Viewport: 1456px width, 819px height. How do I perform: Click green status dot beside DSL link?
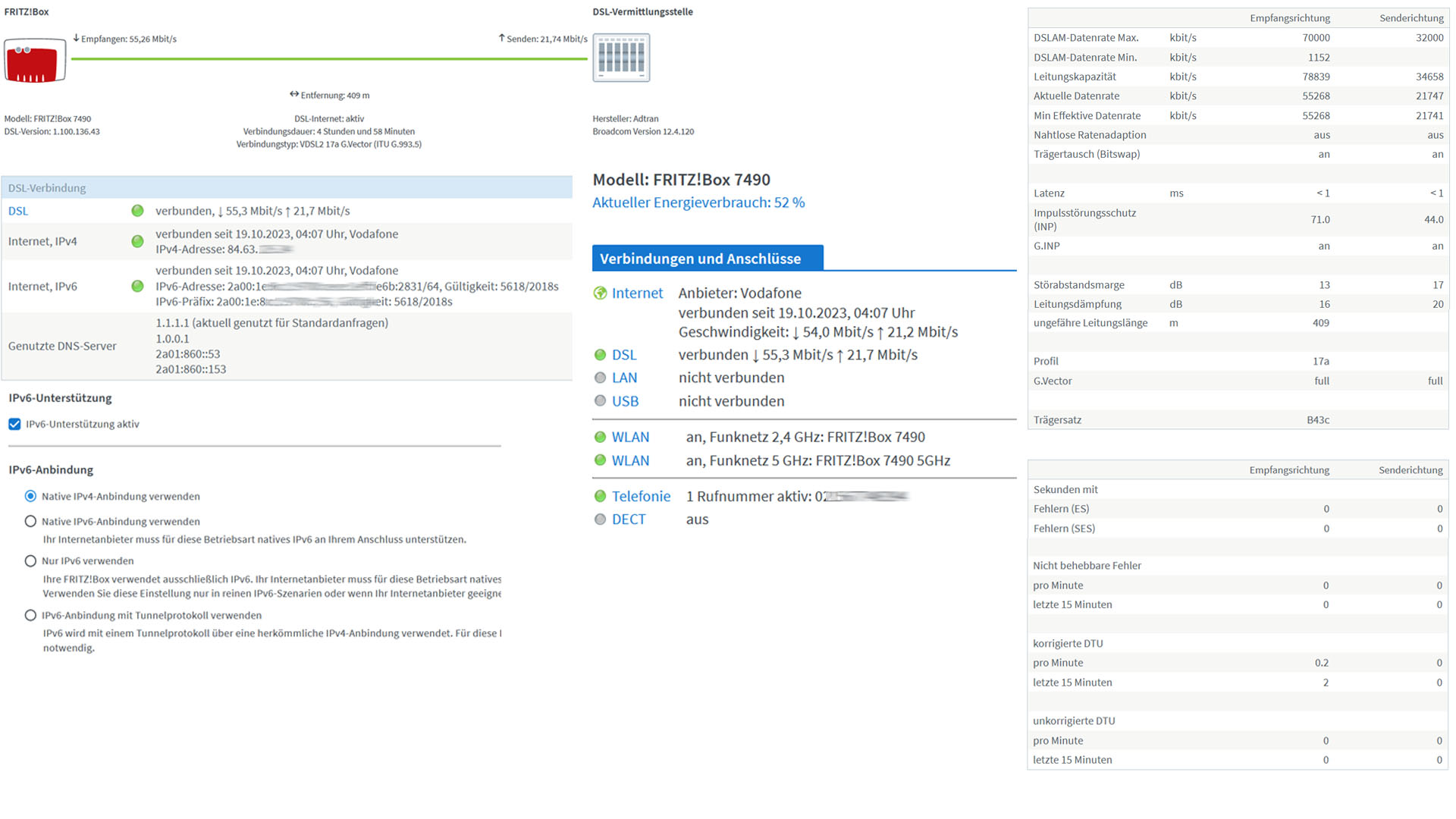coord(600,355)
